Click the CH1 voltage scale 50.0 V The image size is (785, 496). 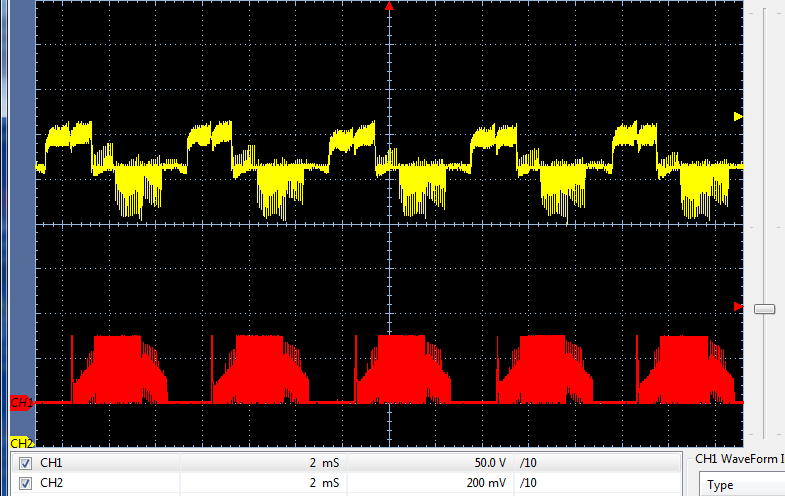pyautogui.click(x=490, y=463)
